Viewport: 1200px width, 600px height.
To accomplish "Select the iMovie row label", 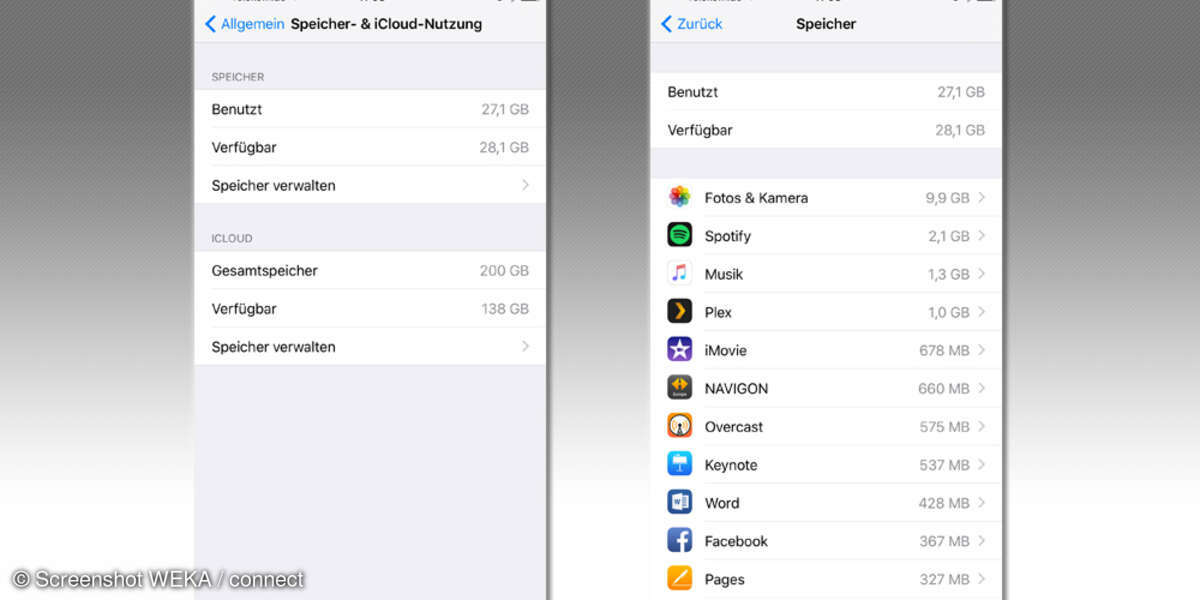I will coord(725,350).
